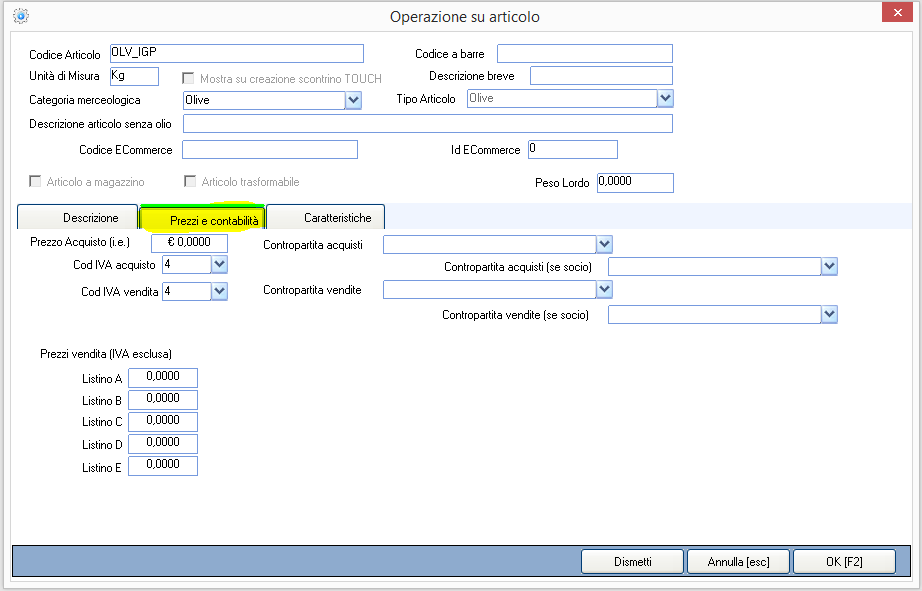The image size is (922, 591).
Task: Open the Cod IVA vendita dropdown
Action: [219, 291]
